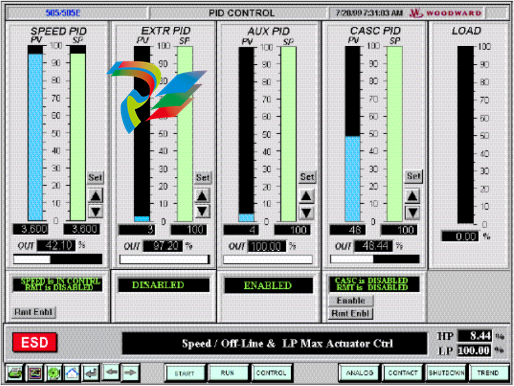Screen dimensions: 514x386
Task: Raise CASC PID setpoint with up arrow
Action: click(412, 196)
